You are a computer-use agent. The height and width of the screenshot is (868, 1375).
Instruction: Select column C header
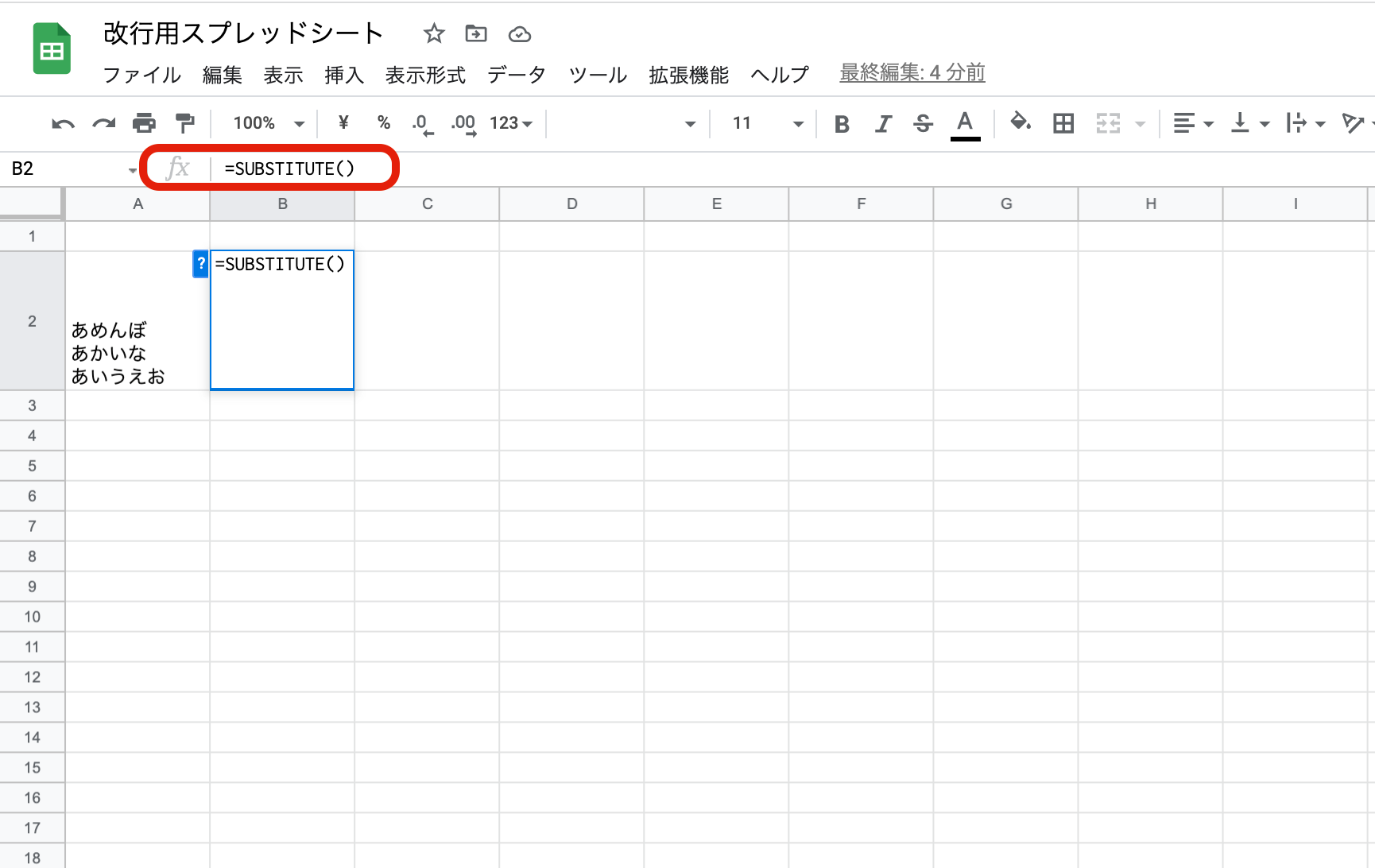tap(427, 204)
